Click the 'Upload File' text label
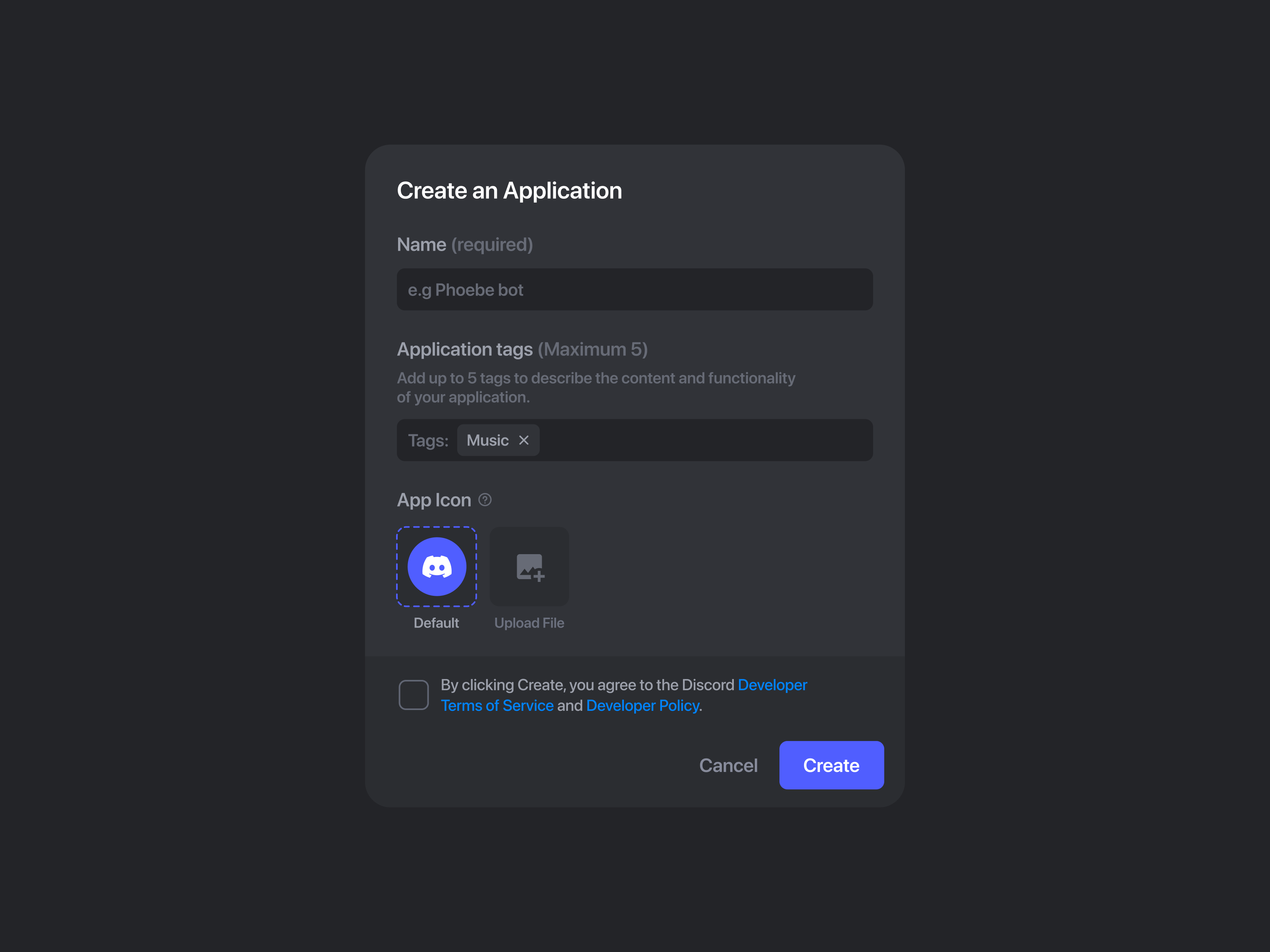Viewport: 1270px width, 952px height. coord(529,623)
